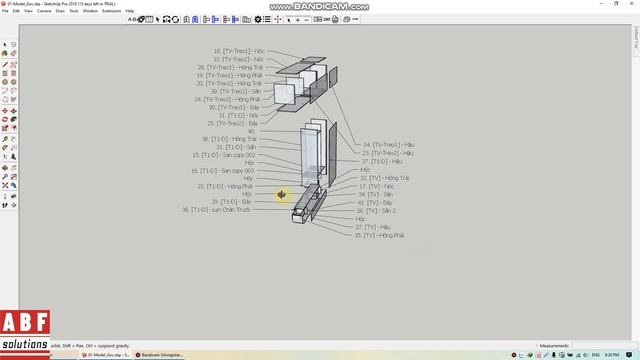The image size is (640, 360).
Task: Switch to Bandicam window in taskbar
Action: (160, 355)
